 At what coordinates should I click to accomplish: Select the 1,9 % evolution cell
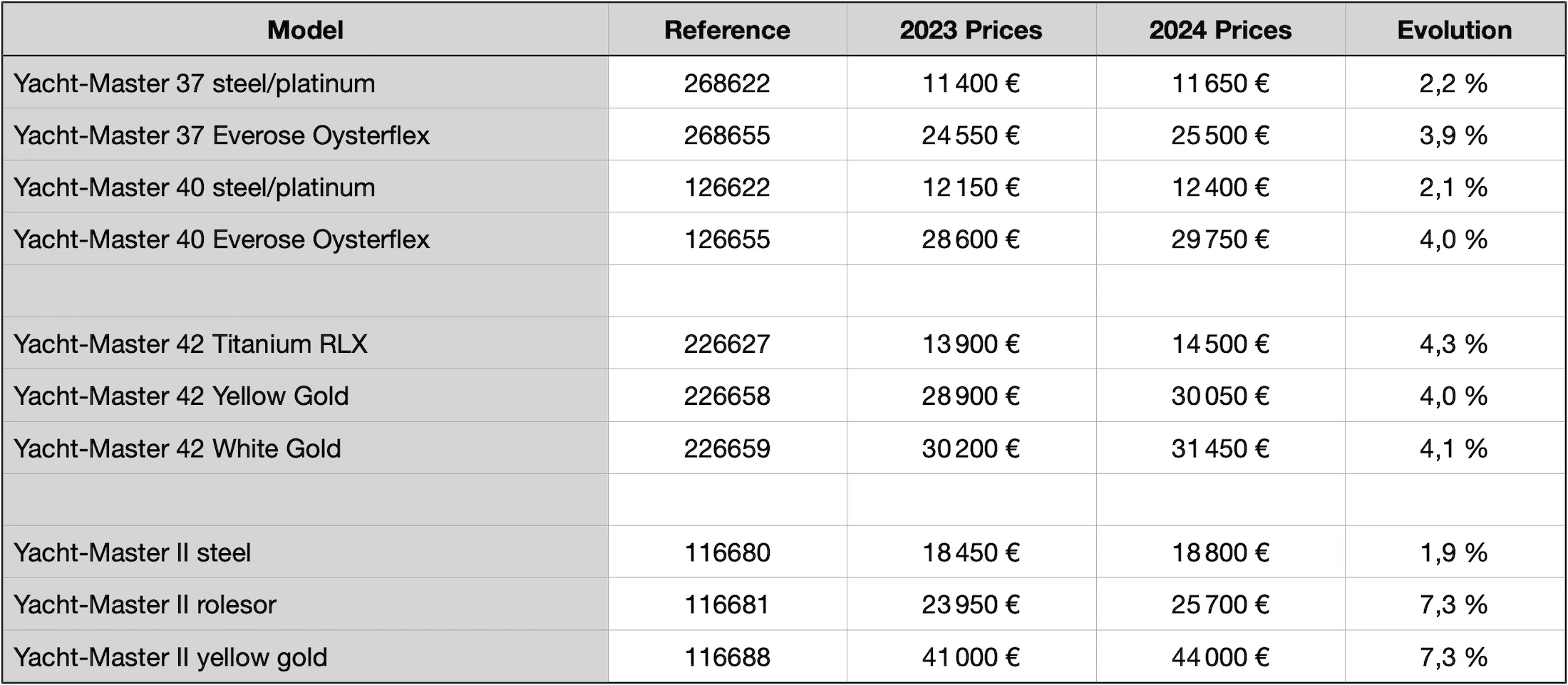pyautogui.click(x=1454, y=552)
